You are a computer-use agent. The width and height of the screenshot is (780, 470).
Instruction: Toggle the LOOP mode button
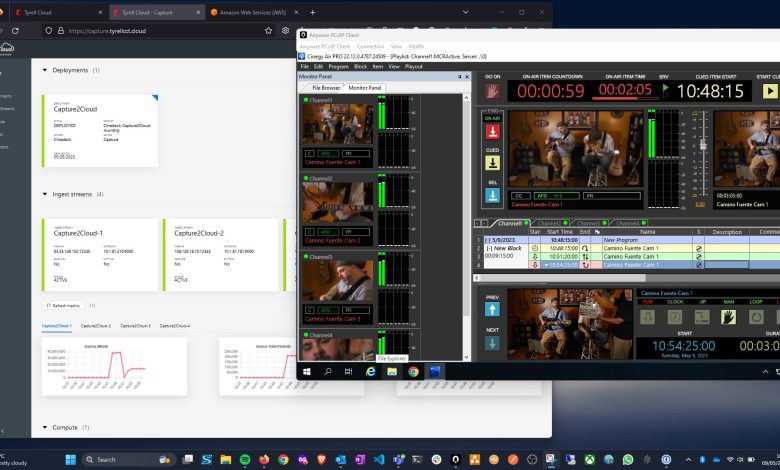pos(755,316)
